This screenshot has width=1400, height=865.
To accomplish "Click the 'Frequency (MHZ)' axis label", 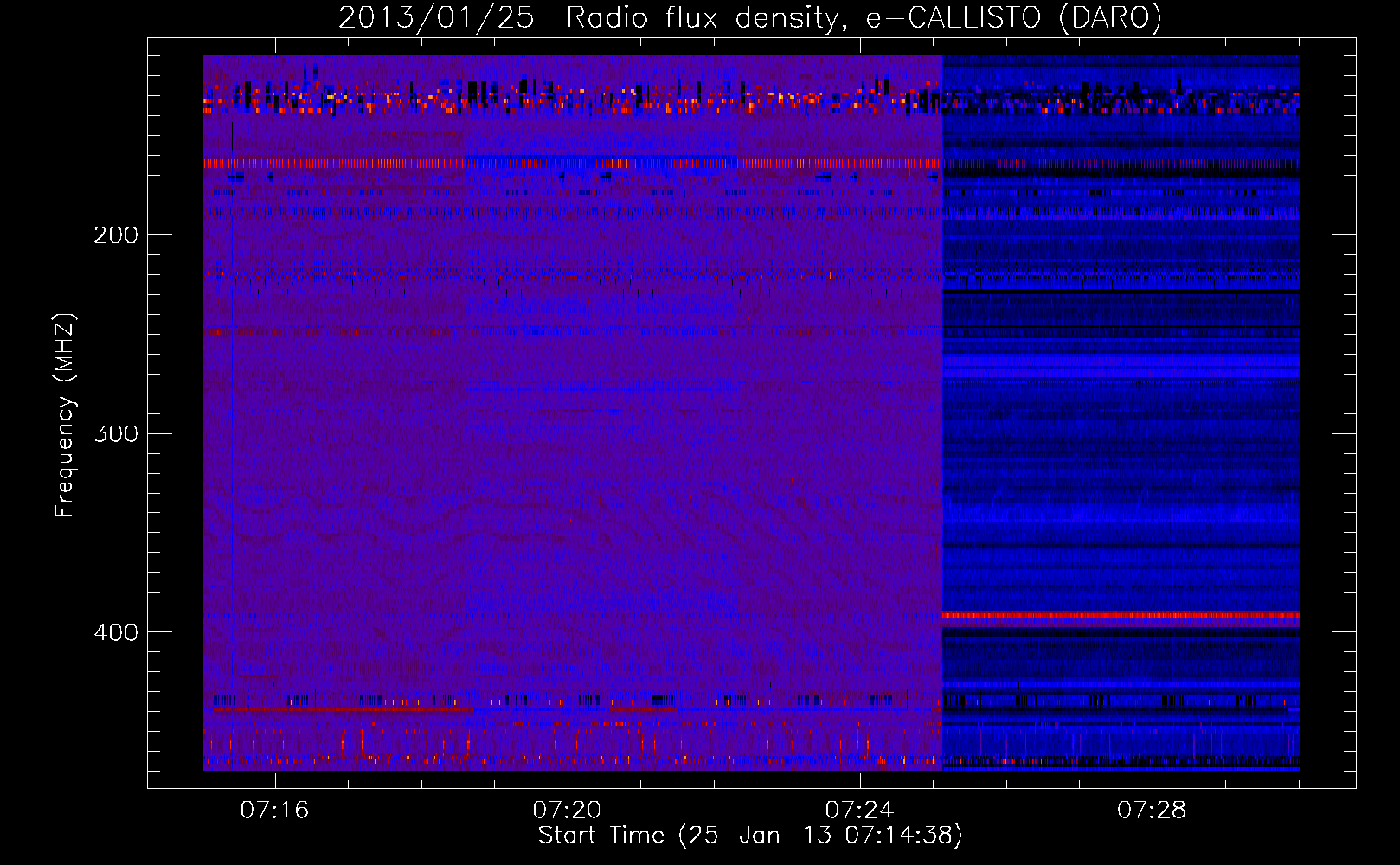I will pos(65,414).
